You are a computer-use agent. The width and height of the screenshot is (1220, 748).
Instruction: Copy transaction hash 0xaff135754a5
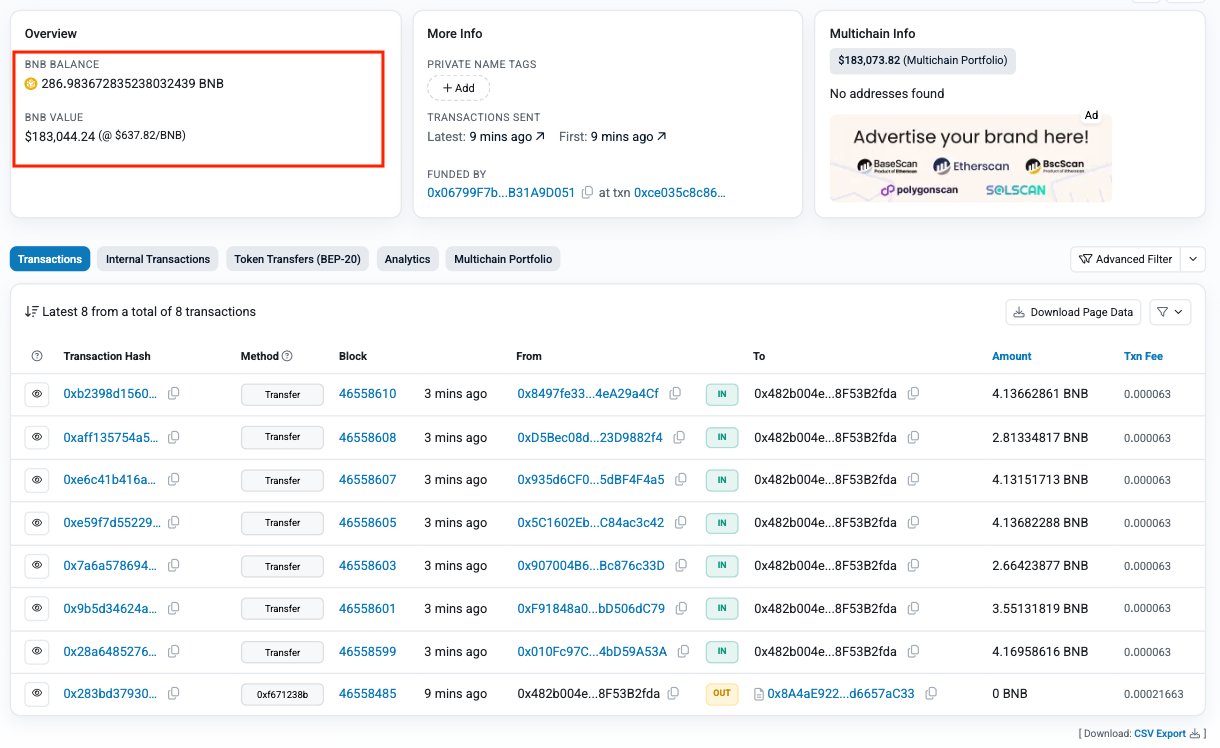(174, 437)
